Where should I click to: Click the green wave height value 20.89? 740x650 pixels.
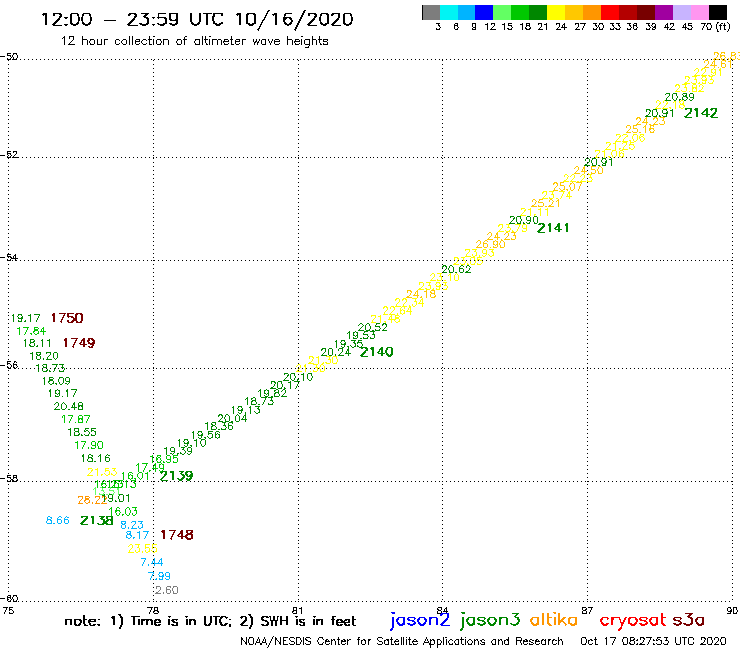pos(680,97)
